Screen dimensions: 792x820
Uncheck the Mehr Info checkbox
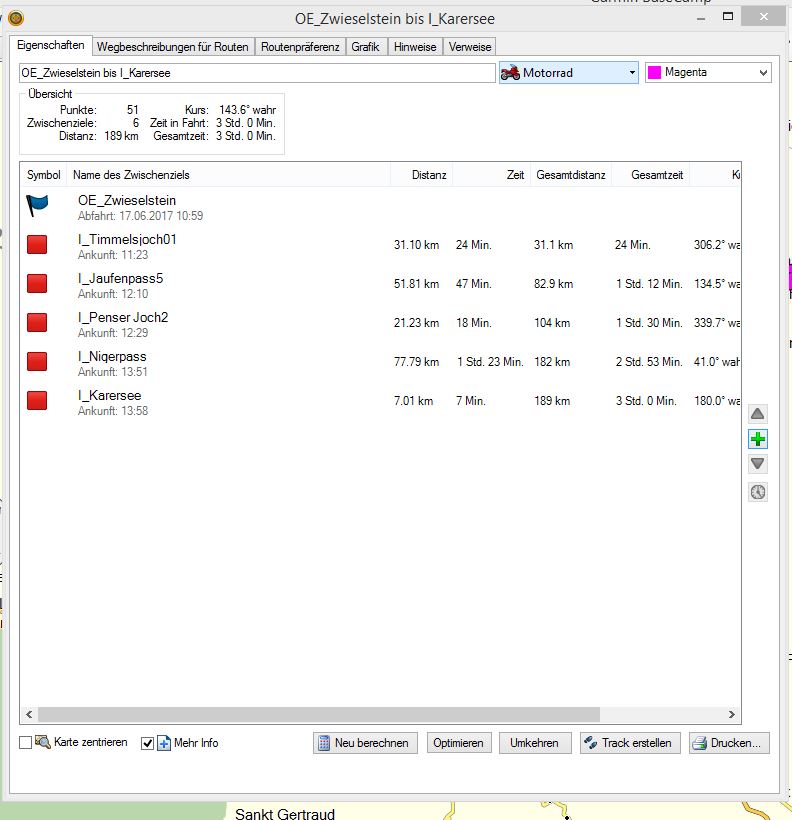(148, 743)
